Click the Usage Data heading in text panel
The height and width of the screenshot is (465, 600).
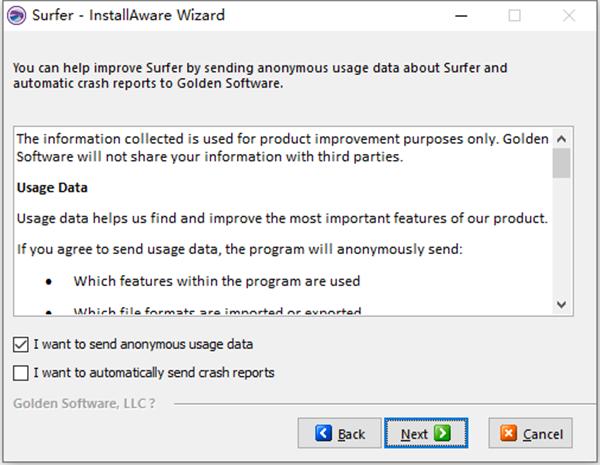coord(52,188)
